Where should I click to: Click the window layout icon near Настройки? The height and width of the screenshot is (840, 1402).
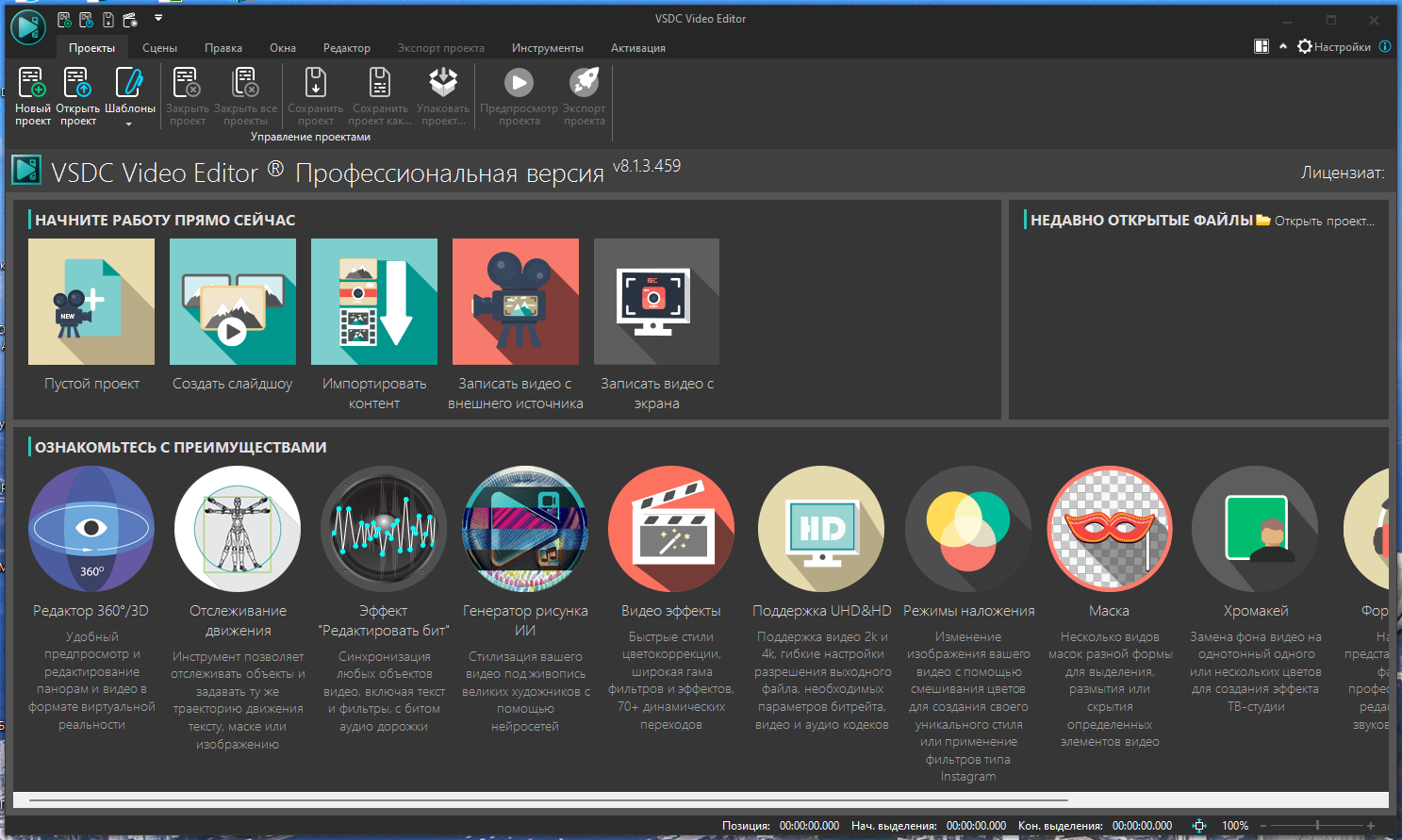pyautogui.click(x=1262, y=46)
